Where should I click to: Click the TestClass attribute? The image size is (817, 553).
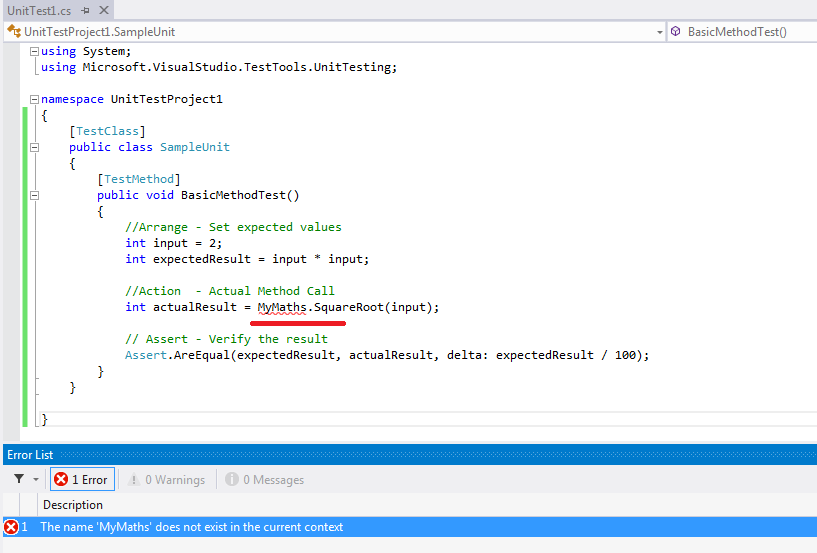pos(107,131)
